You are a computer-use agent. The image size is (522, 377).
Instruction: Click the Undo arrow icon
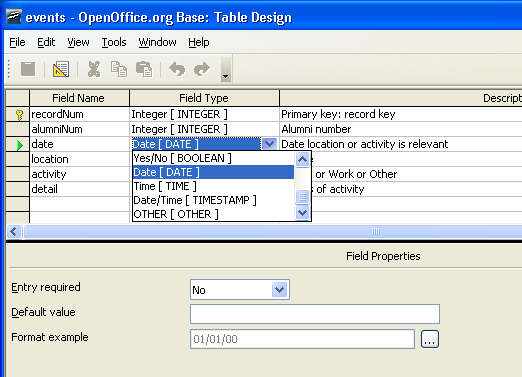pyautogui.click(x=177, y=69)
